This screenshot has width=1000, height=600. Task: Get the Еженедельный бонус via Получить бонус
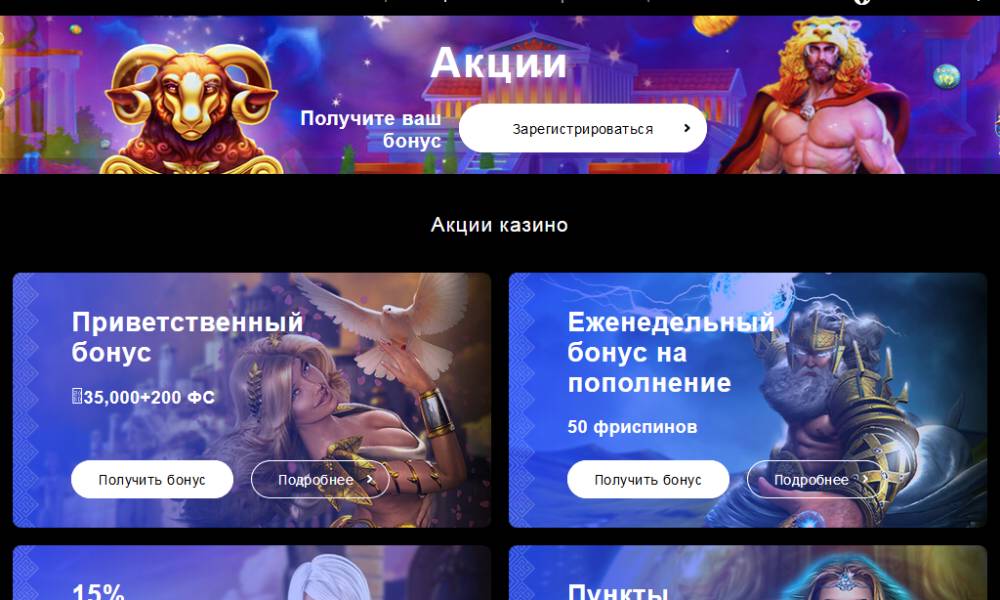tap(648, 479)
